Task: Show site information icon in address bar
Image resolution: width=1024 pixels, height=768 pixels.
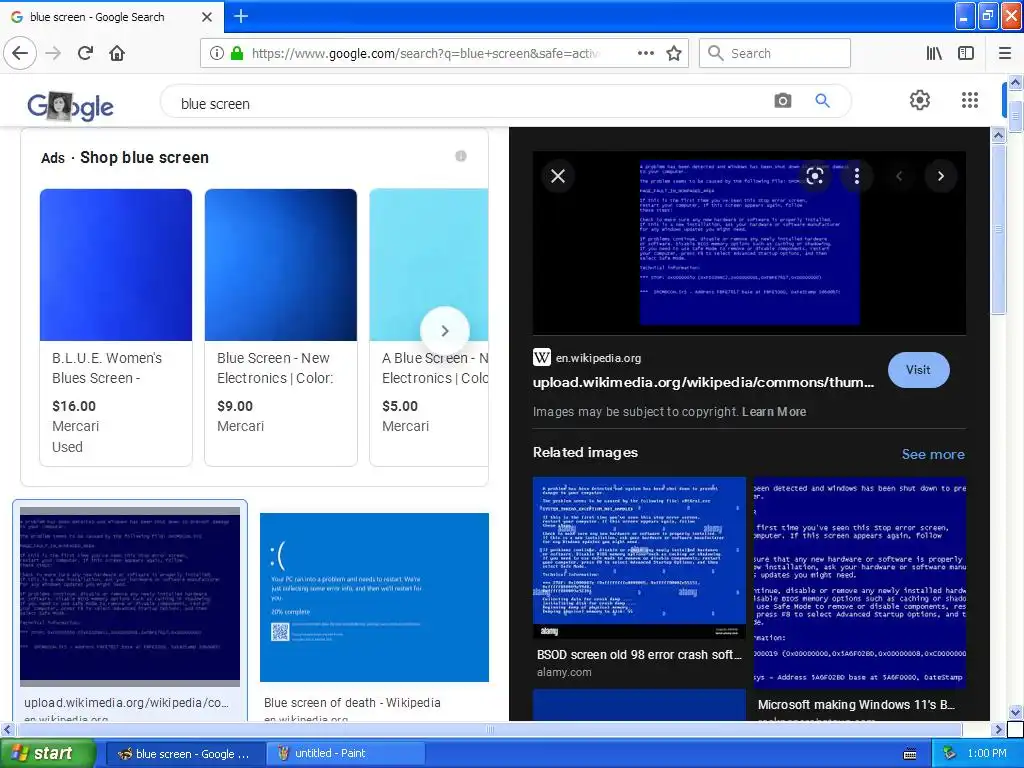Action: tap(216, 53)
